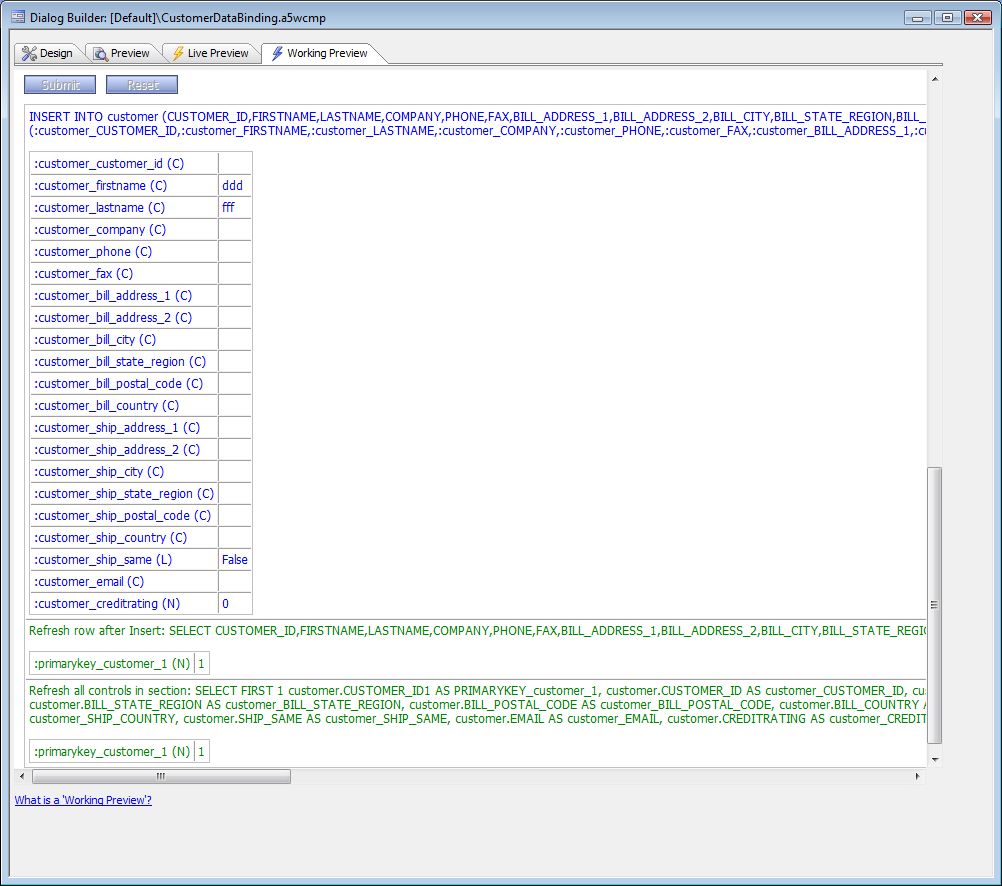Switch to the Preview tab
Screen dimensions: 1002x886
(121, 53)
